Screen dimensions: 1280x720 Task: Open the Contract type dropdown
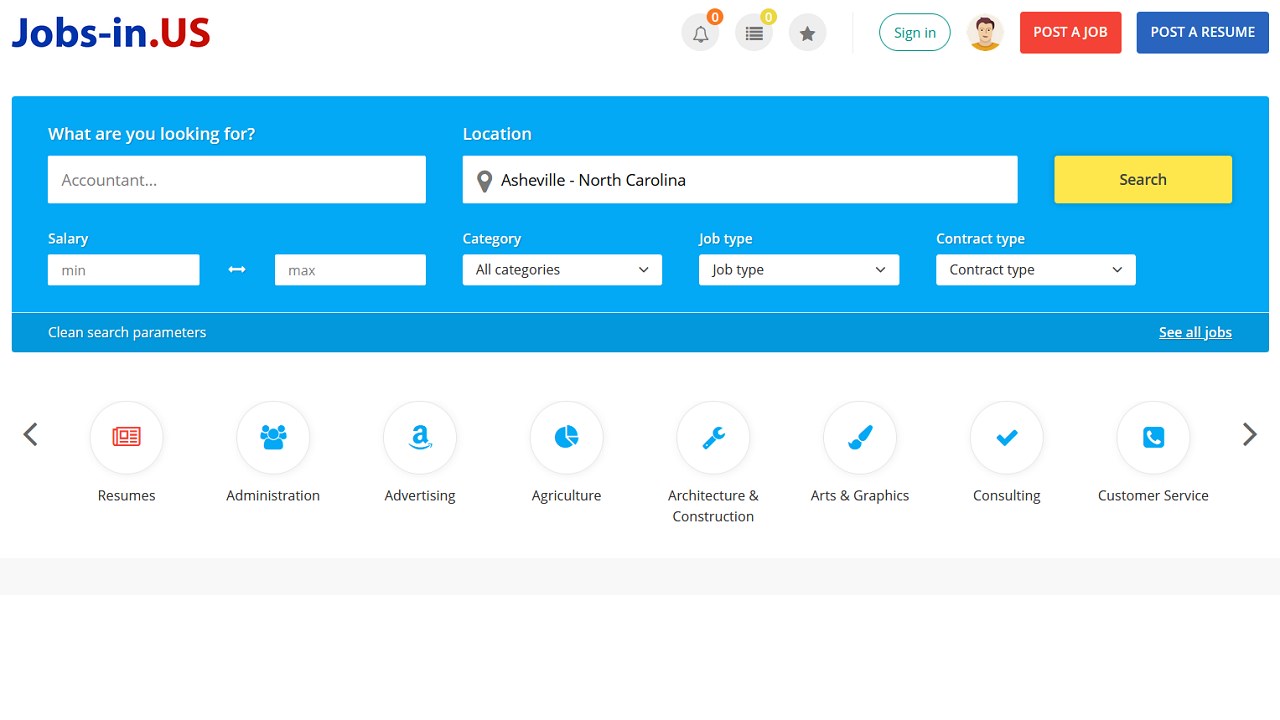point(1035,269)
